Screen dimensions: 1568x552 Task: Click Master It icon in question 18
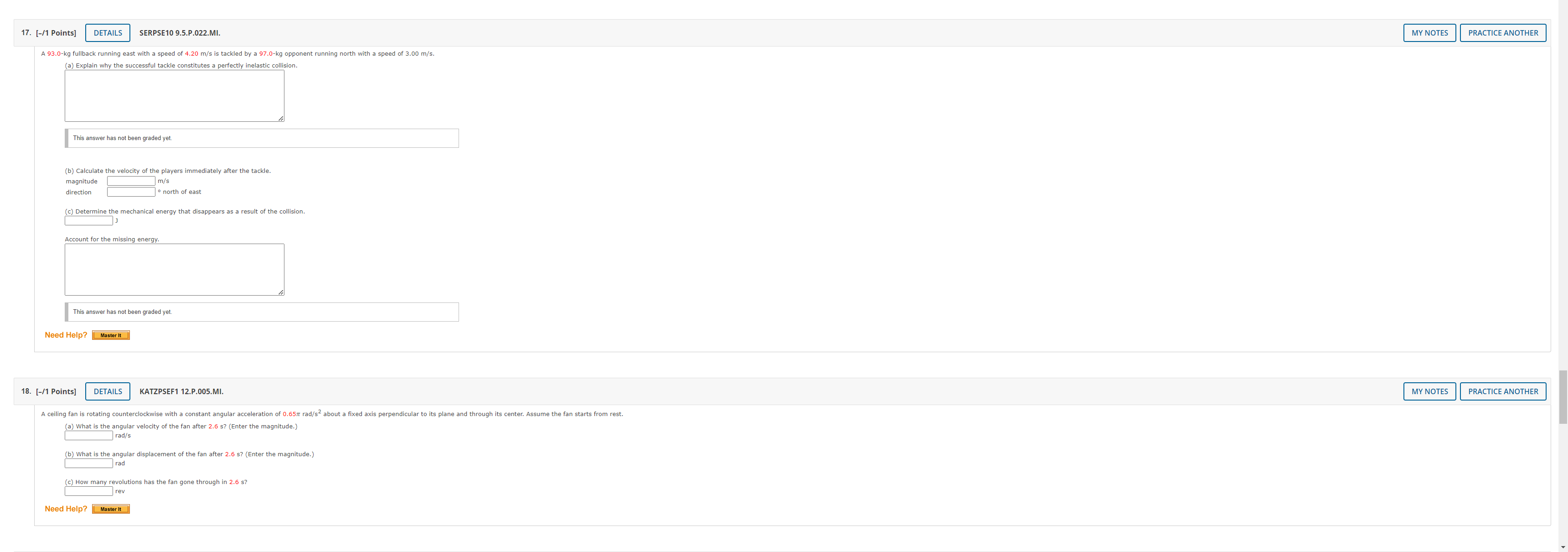click(x=111, y=509)
